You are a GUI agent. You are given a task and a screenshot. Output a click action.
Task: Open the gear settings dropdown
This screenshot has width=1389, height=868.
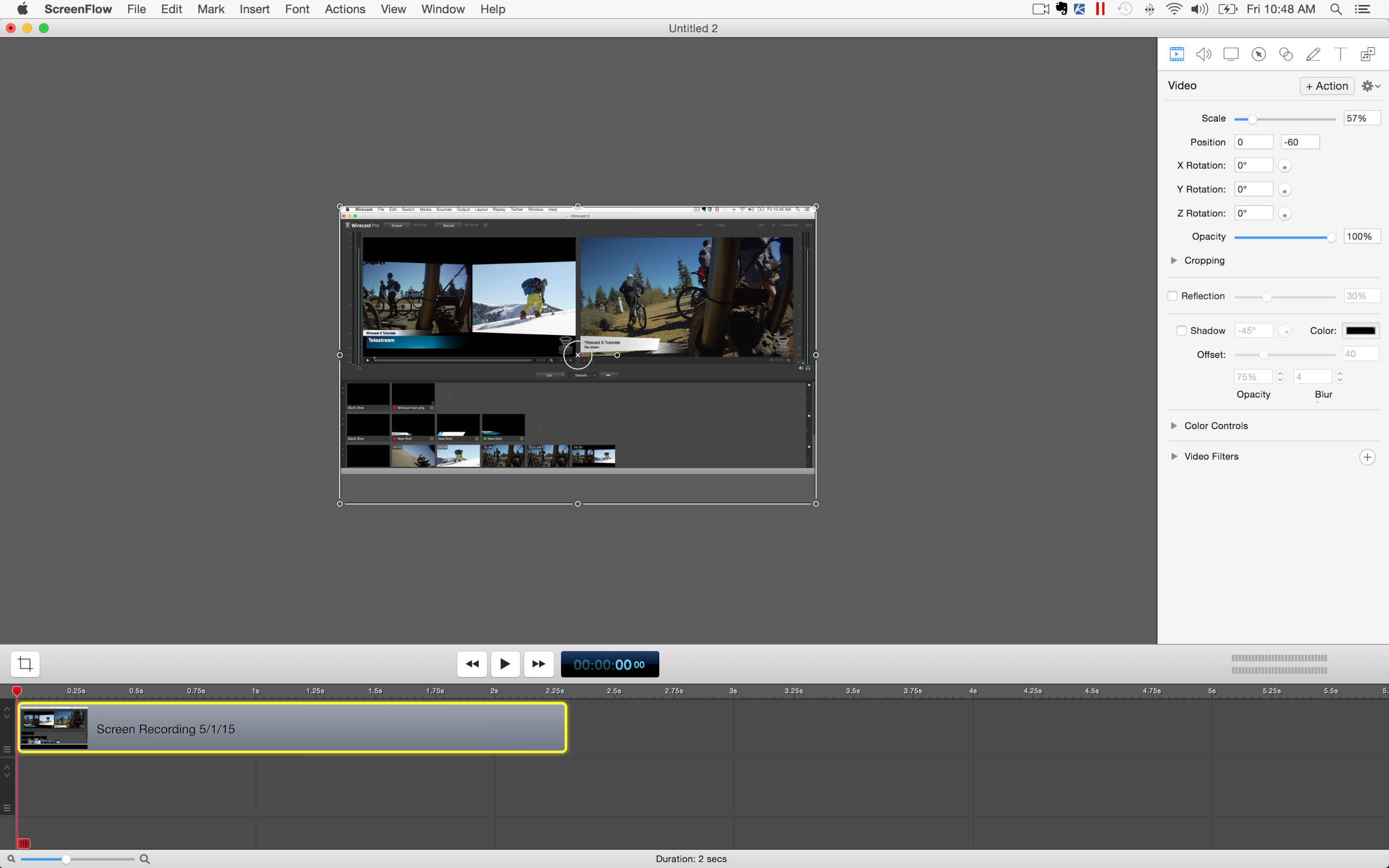(1371, 86)
